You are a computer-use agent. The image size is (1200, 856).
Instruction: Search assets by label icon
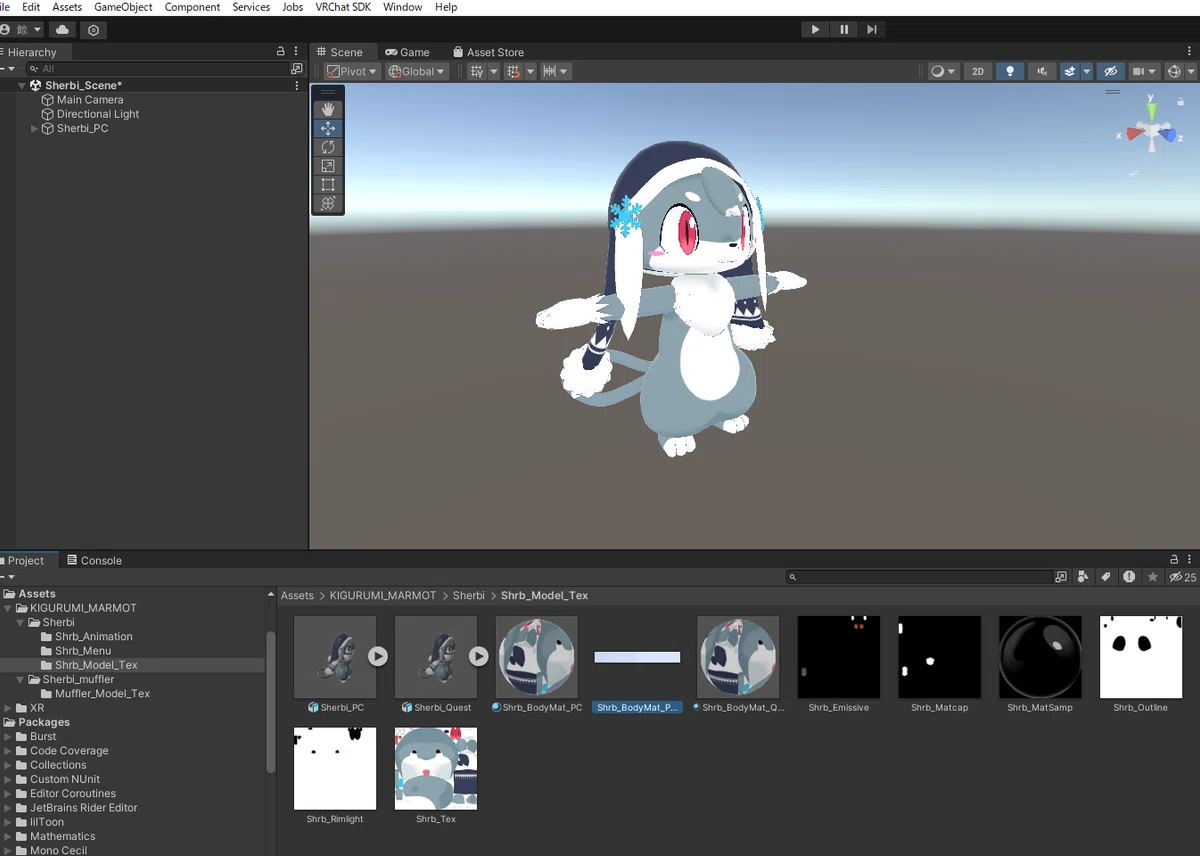tap(1106, 577)
